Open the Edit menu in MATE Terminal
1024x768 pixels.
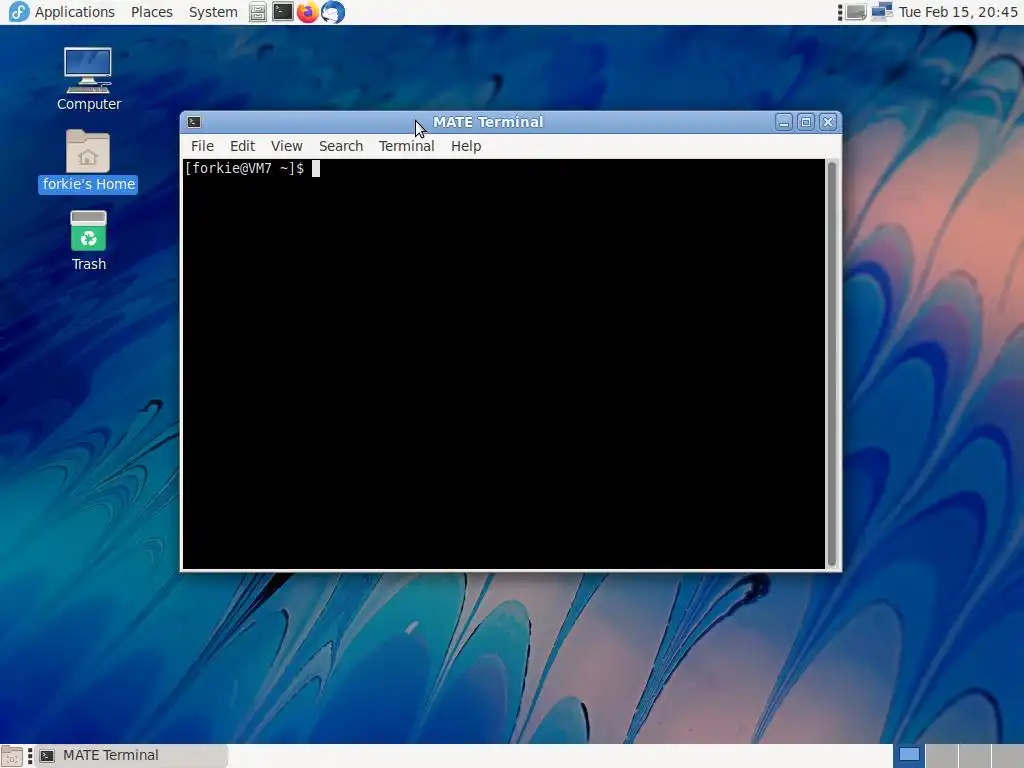[x=242, y=146]
